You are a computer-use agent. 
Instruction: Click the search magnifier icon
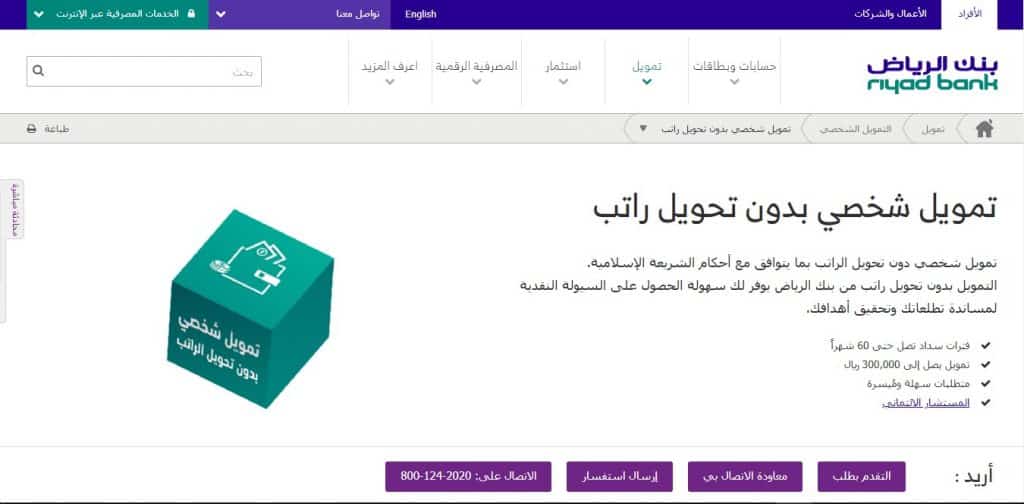38,71
